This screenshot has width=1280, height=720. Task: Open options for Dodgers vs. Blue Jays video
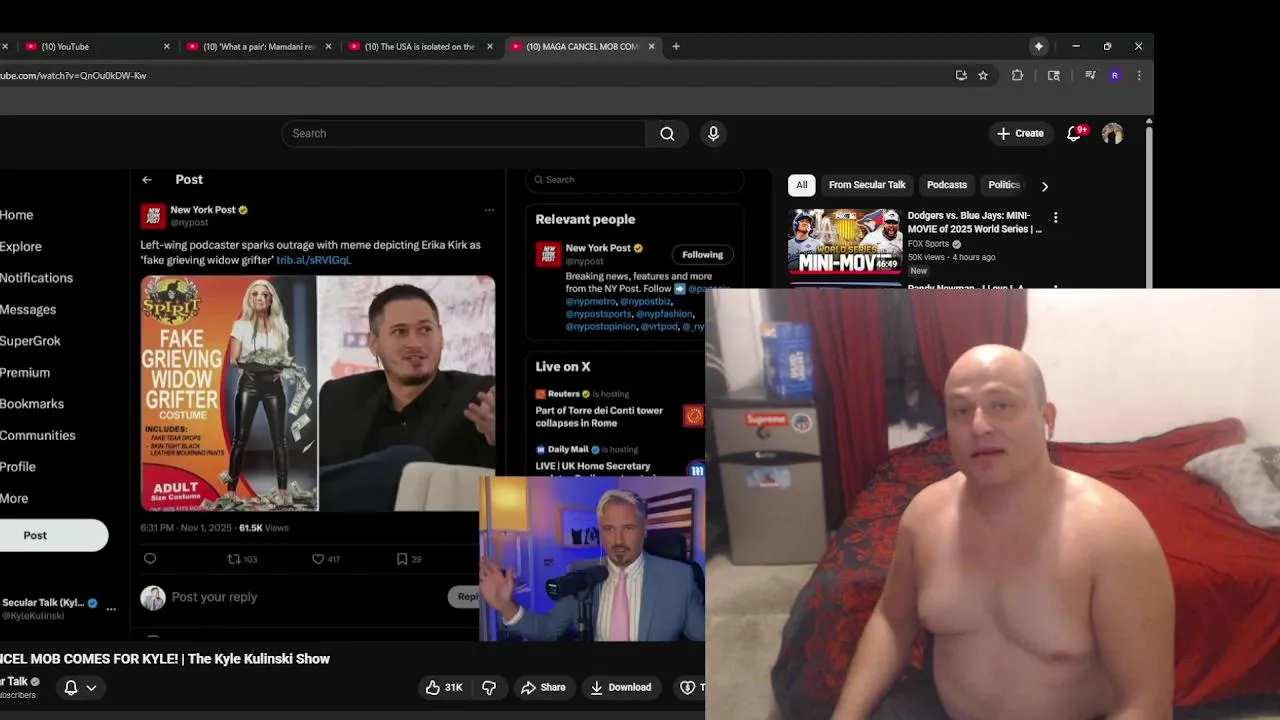(1055, 217)
